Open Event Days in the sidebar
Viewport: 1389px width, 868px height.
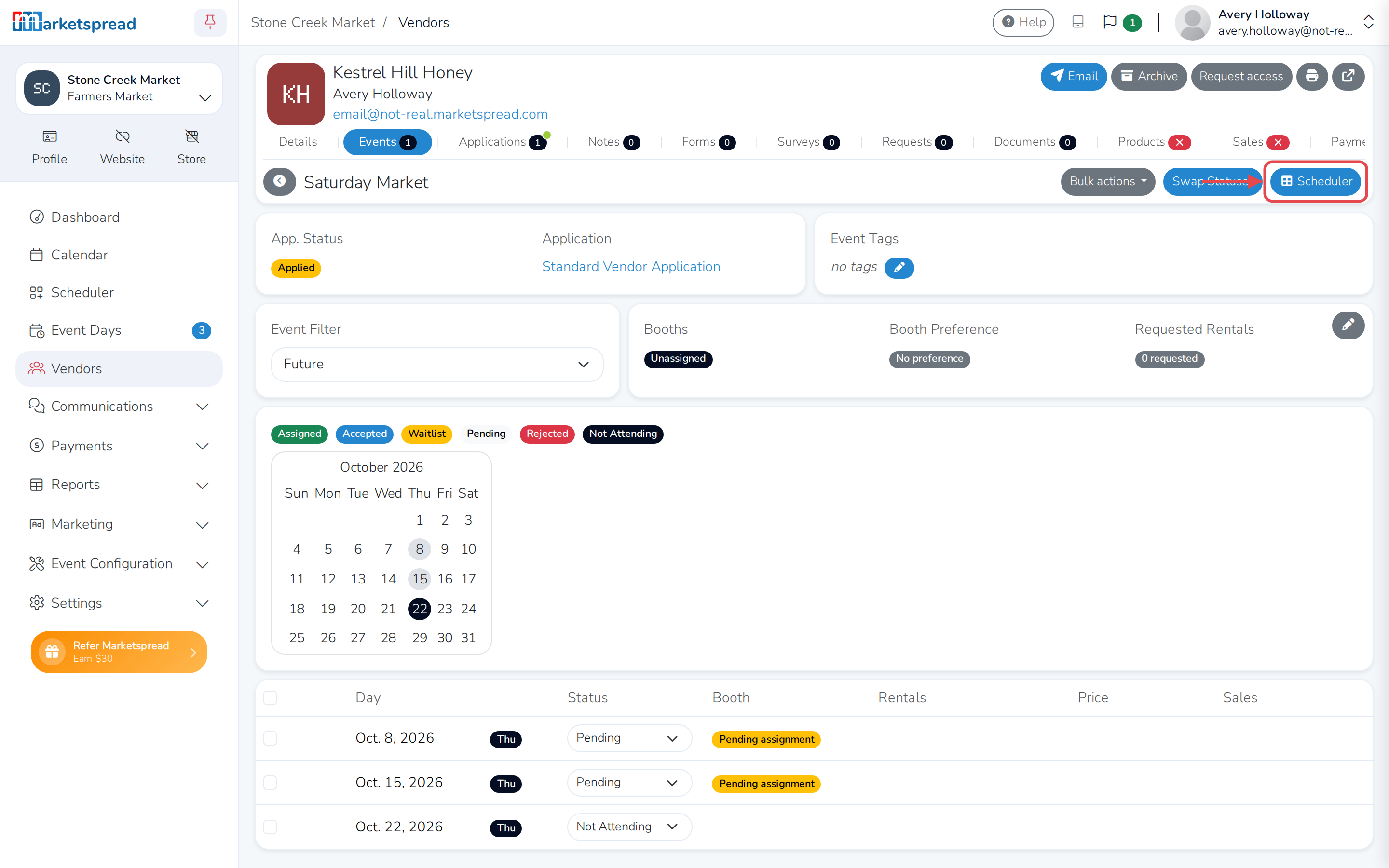119,330
